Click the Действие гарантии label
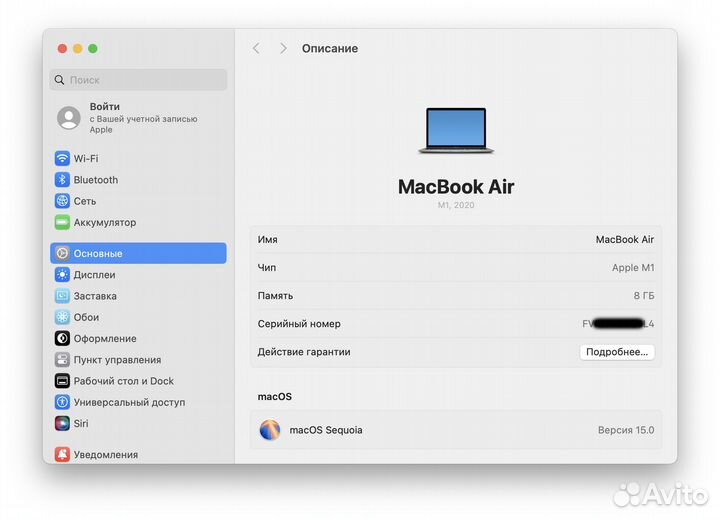Image resolution: width=720 pixels, height=520 pixels. [x=304, y=352]
